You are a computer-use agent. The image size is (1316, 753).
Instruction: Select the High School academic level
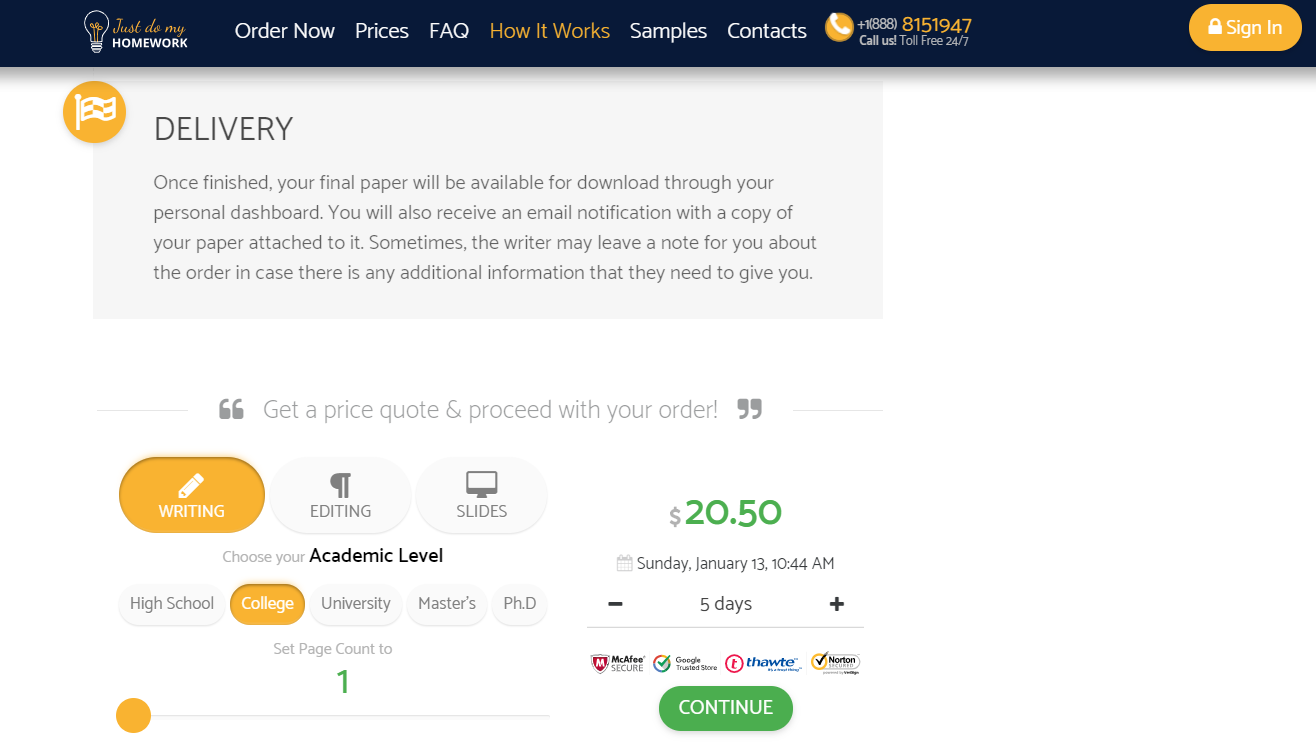pyautogui.click(x=172, y=604)
